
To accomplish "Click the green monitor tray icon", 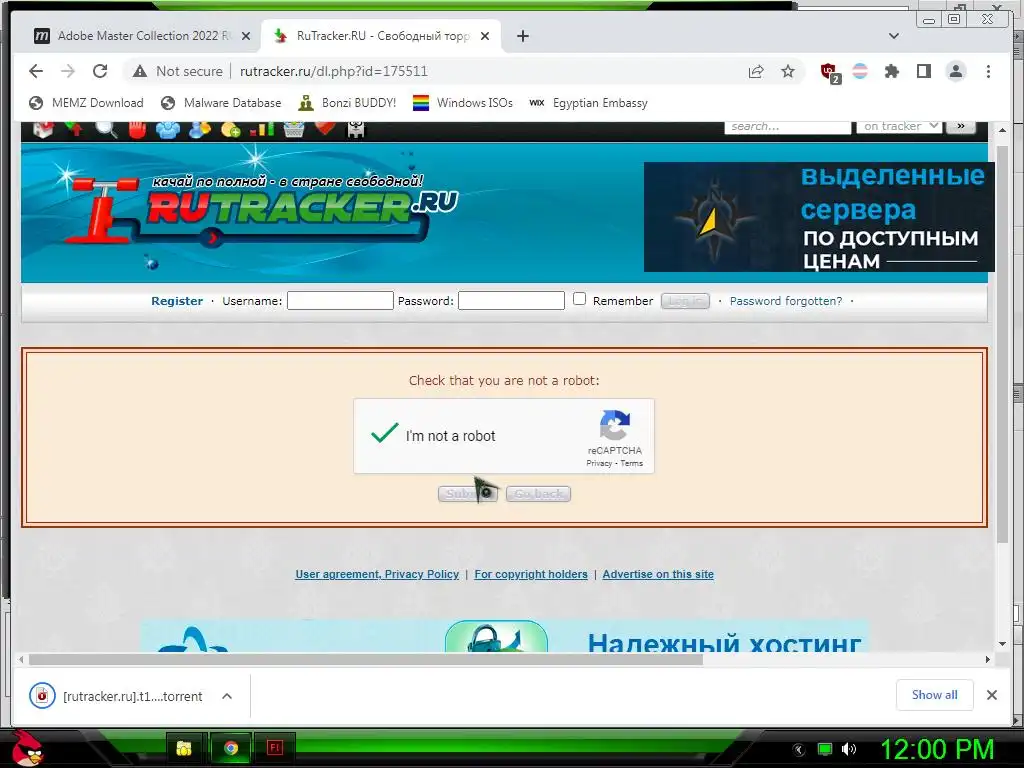I will 825,749.
